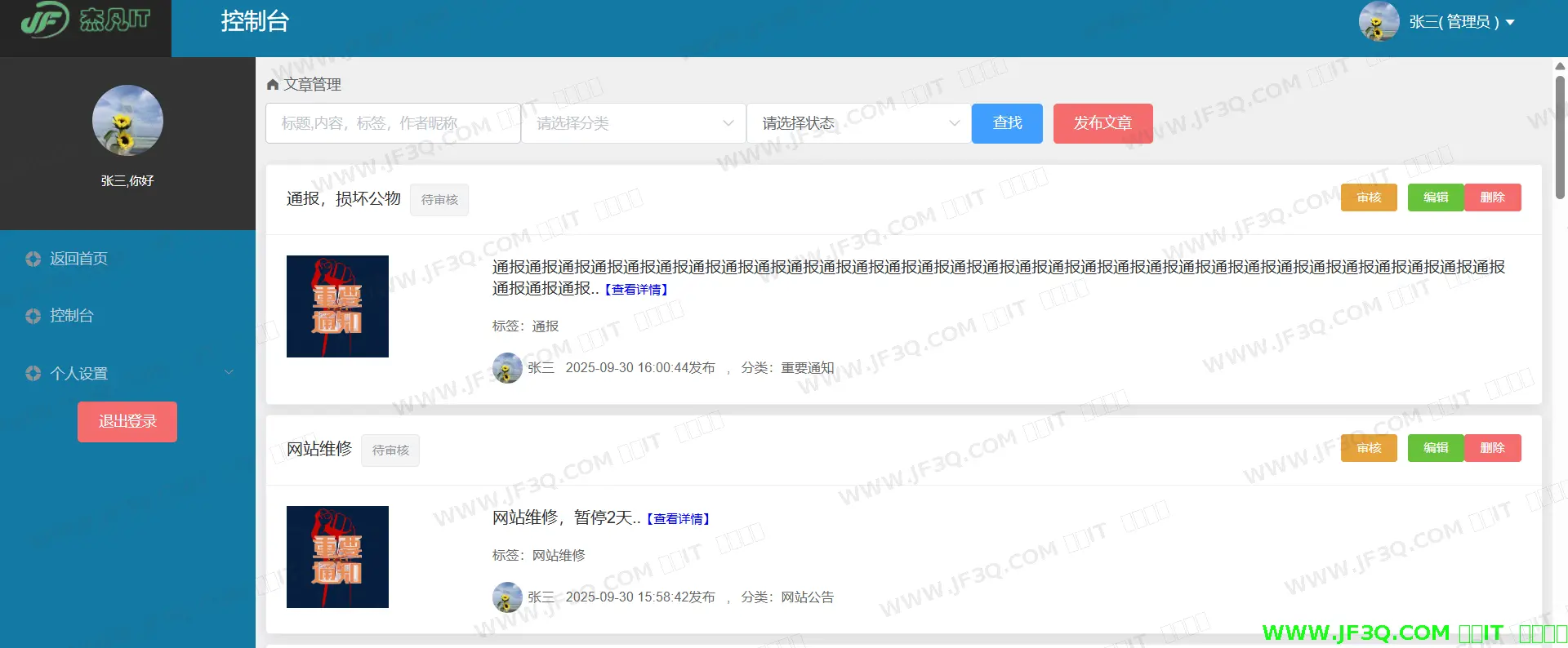Click the icon next to 控制台 in sidebar

[33, 316]
